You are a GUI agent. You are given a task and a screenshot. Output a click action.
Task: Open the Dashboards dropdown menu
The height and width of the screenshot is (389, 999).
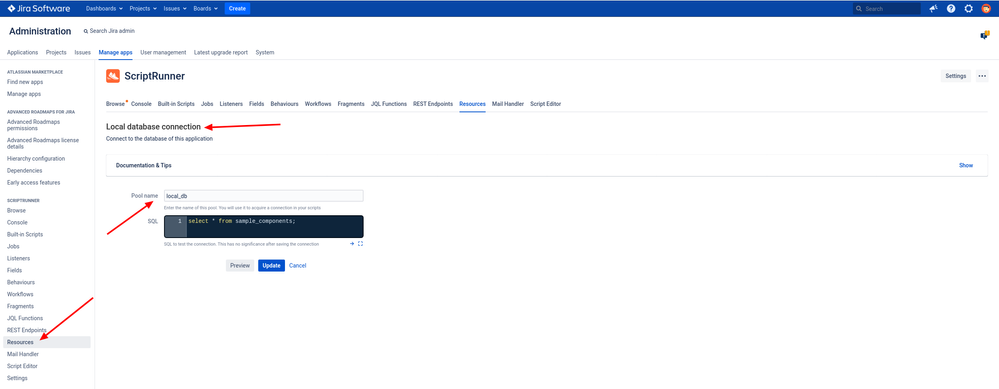(104, 9)
